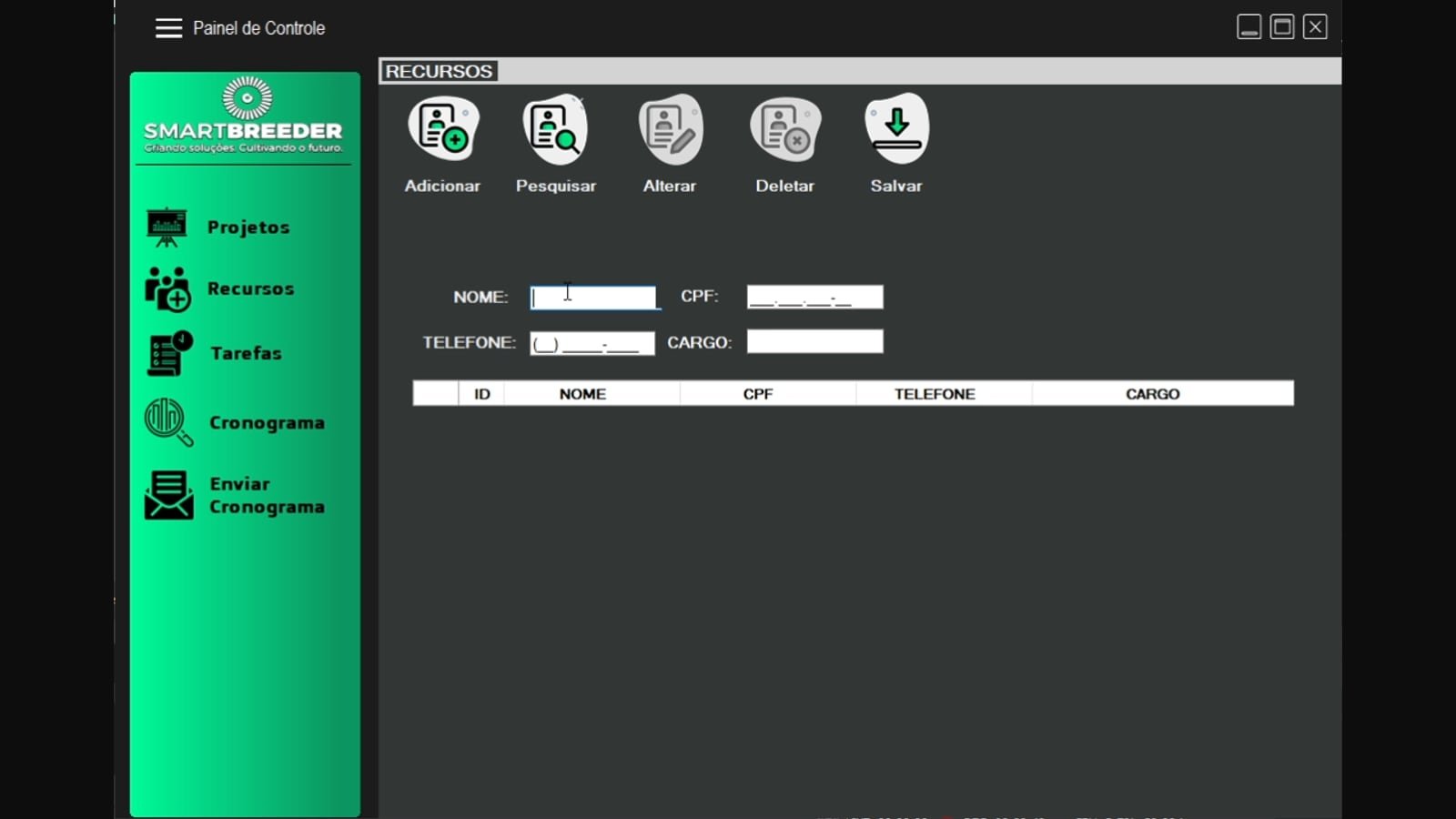Click Enviar Cronograma envelope icon
Screen dimensions: 1456x819
point(169,495)
